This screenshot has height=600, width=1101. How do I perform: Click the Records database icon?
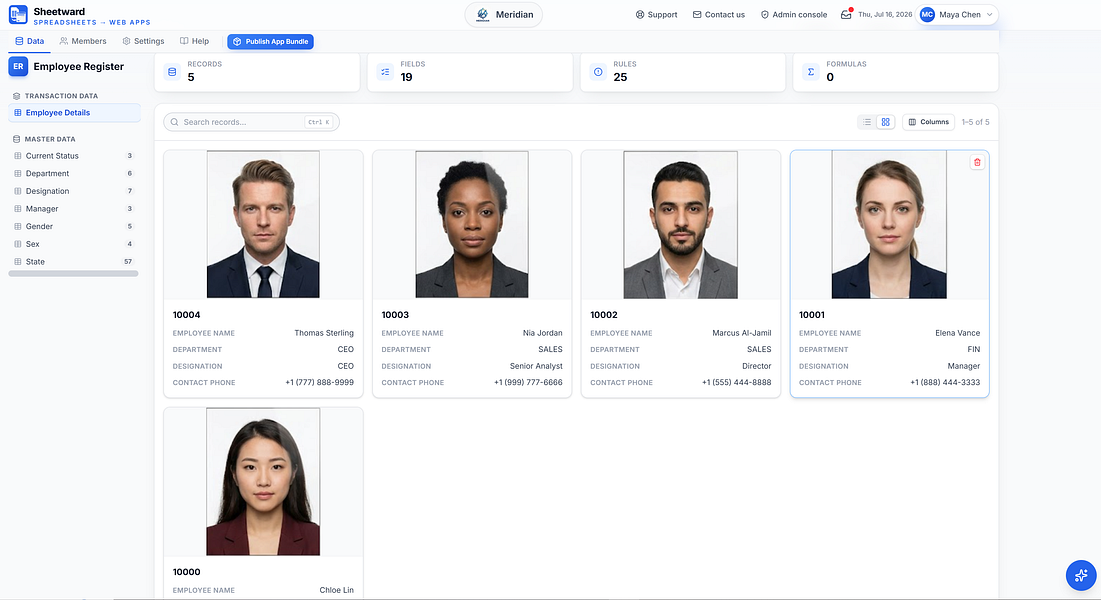(x=172, y=72)
